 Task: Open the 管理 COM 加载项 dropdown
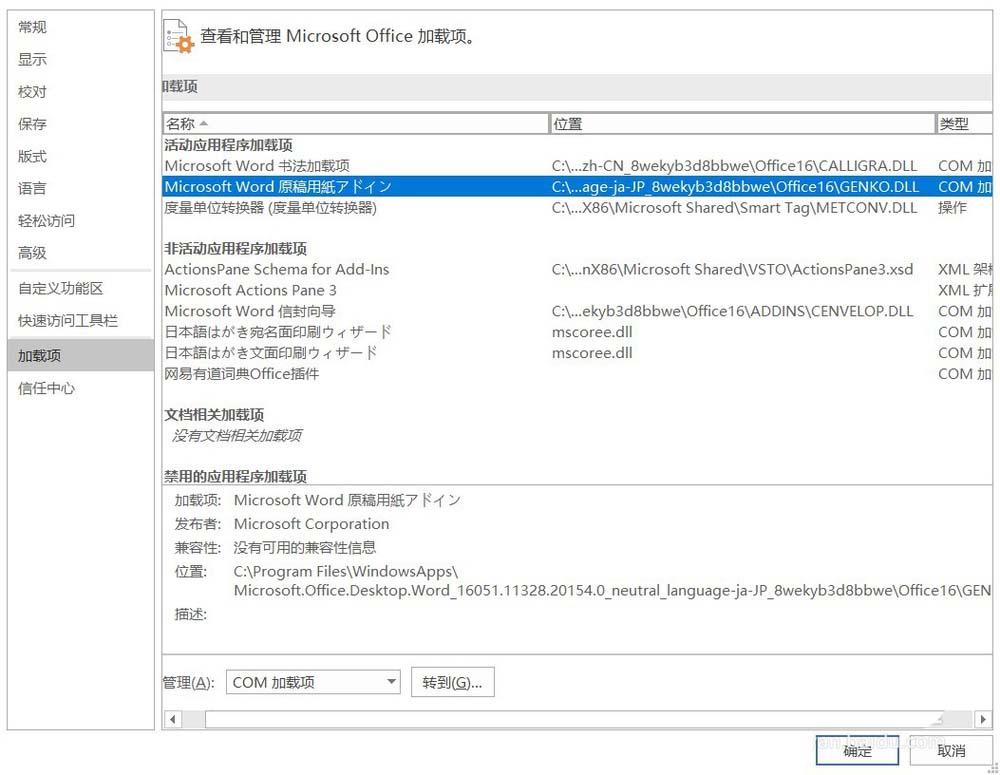pos(313,683)
